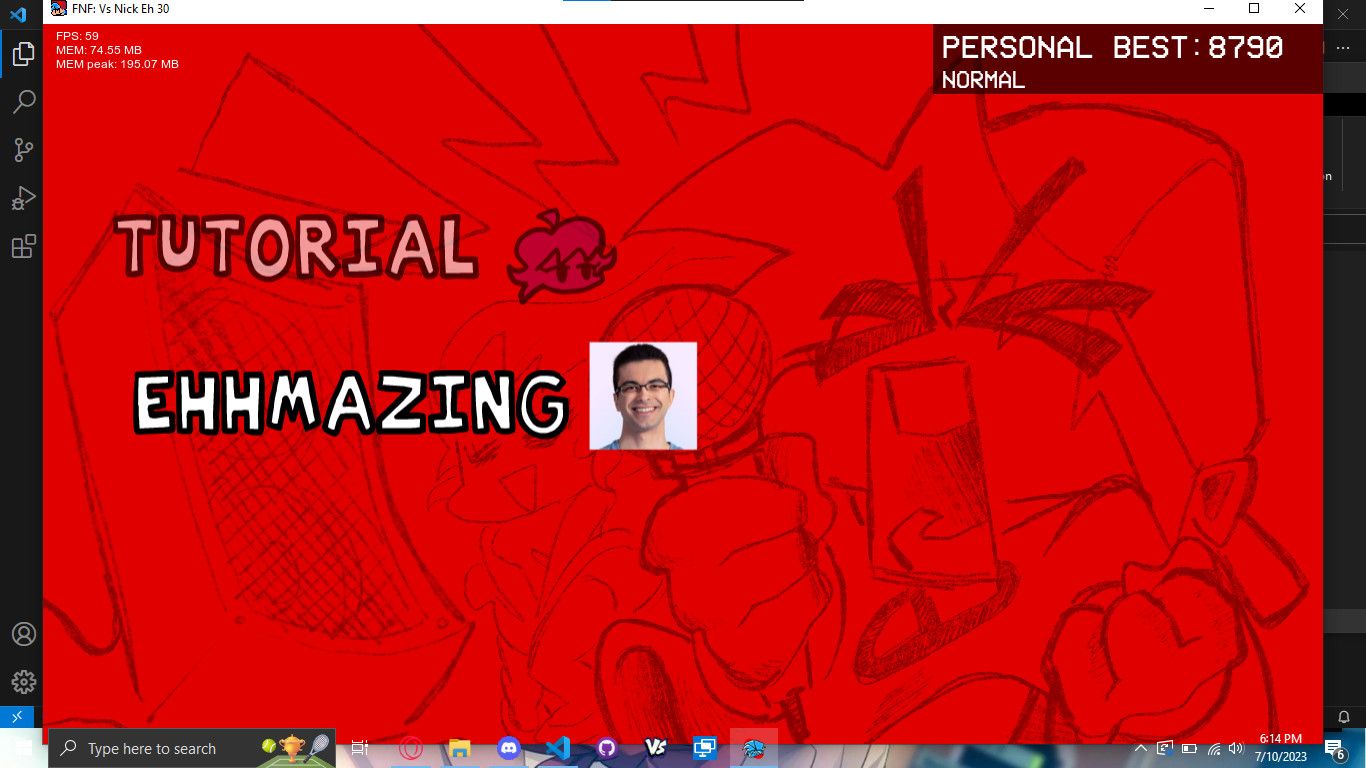Open GitHub Desktop from the taskbar
The width and height of the screenshot is (1366, 768).
tap(607, 748)
